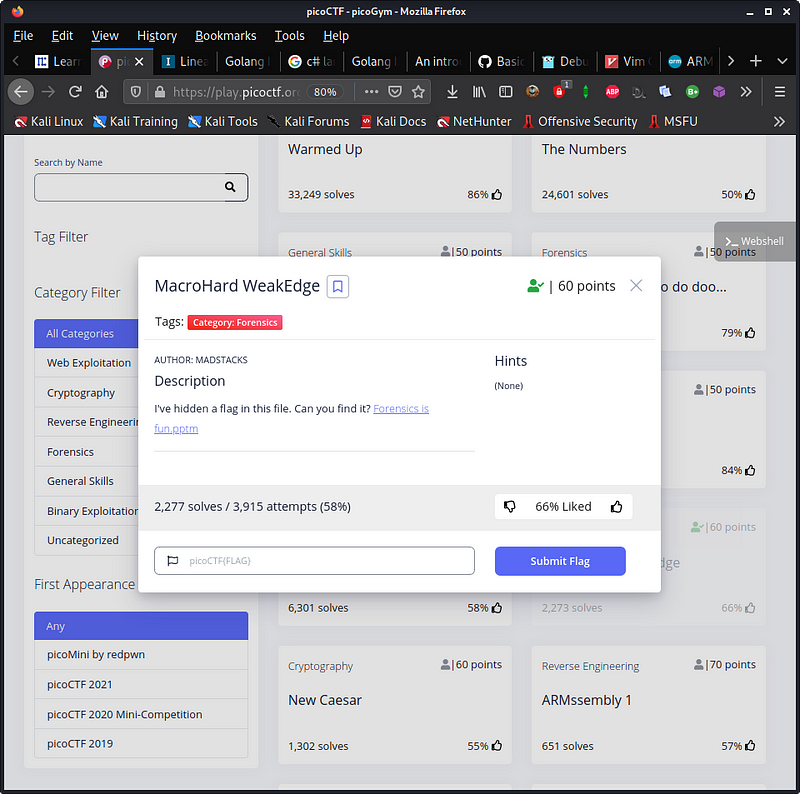Screen dimensions: 800x794
Task: Click the search magnifier in Search by Name
Action: click(x=230, y=187)
